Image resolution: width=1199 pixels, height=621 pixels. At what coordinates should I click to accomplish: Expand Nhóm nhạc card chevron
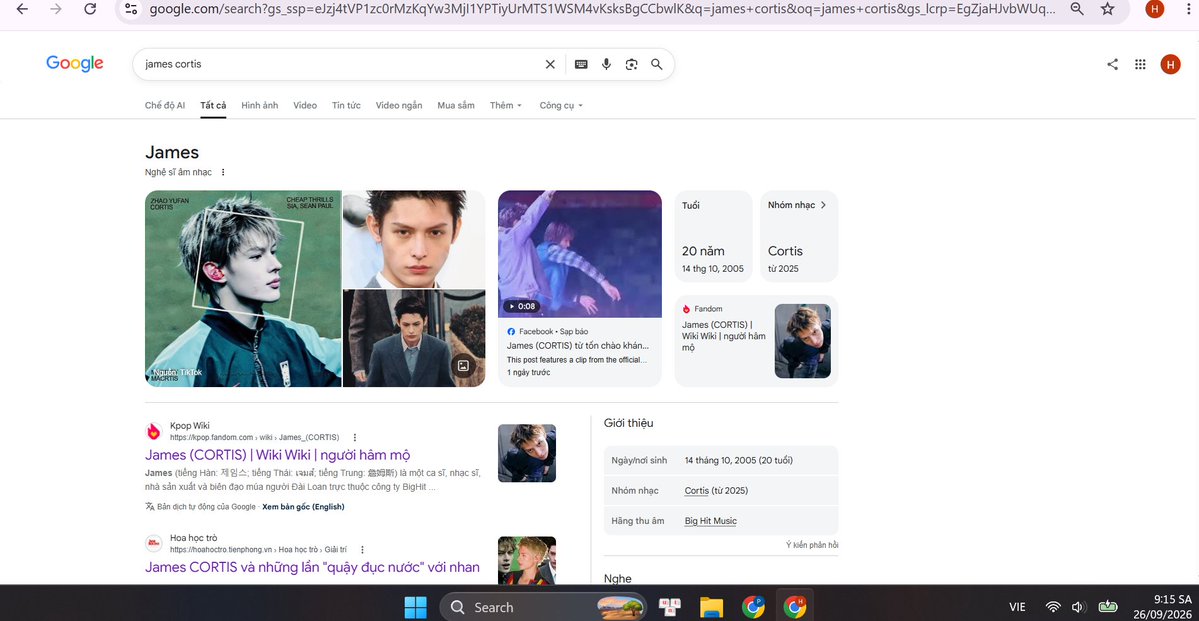823,205
